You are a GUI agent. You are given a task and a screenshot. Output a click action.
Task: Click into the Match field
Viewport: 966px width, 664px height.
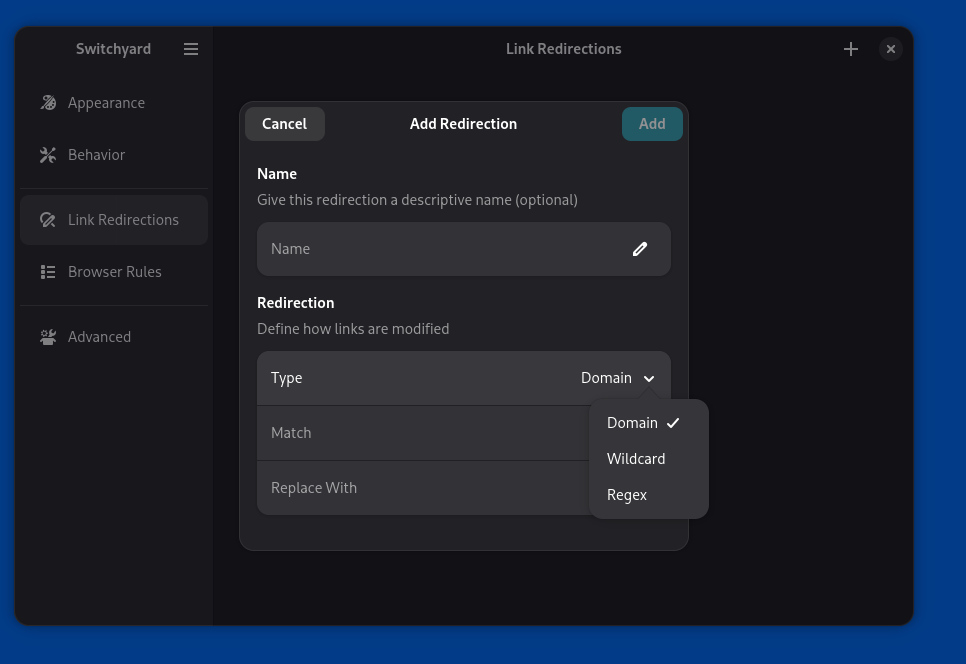(420, 433)
